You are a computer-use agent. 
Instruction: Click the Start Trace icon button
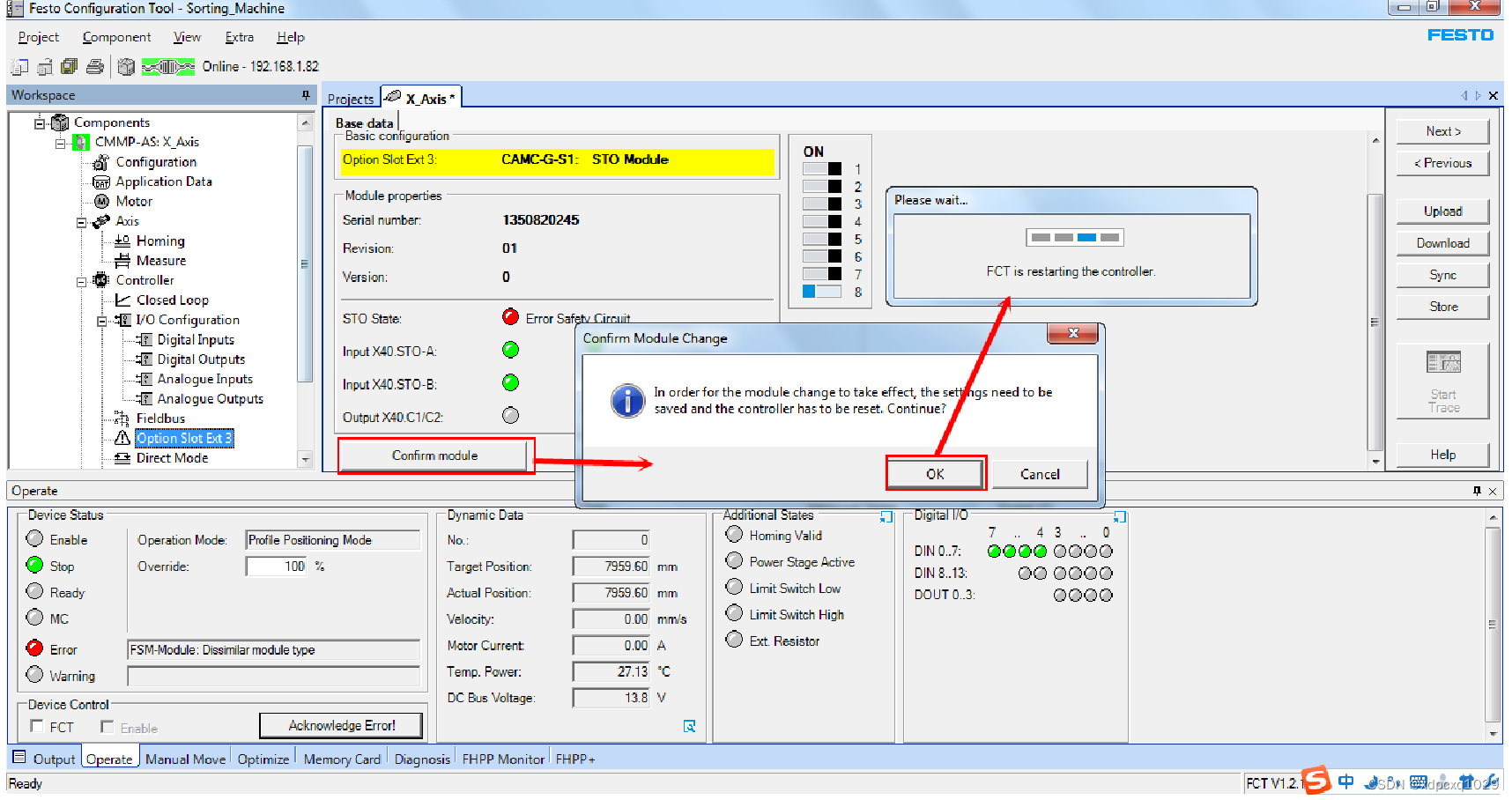pos(1443,381)
